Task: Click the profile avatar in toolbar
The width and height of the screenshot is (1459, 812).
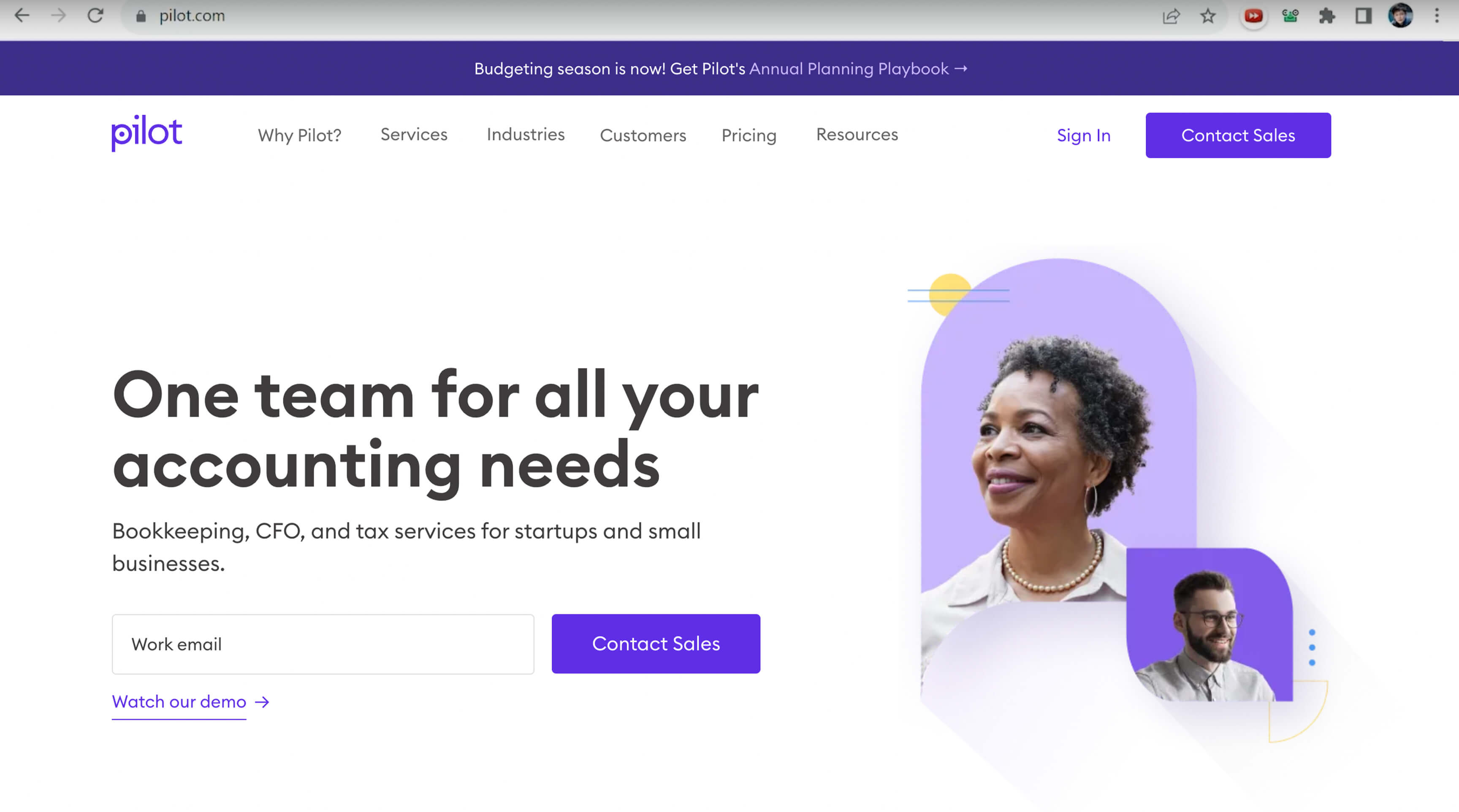Action: click(x=1400, y=15)
